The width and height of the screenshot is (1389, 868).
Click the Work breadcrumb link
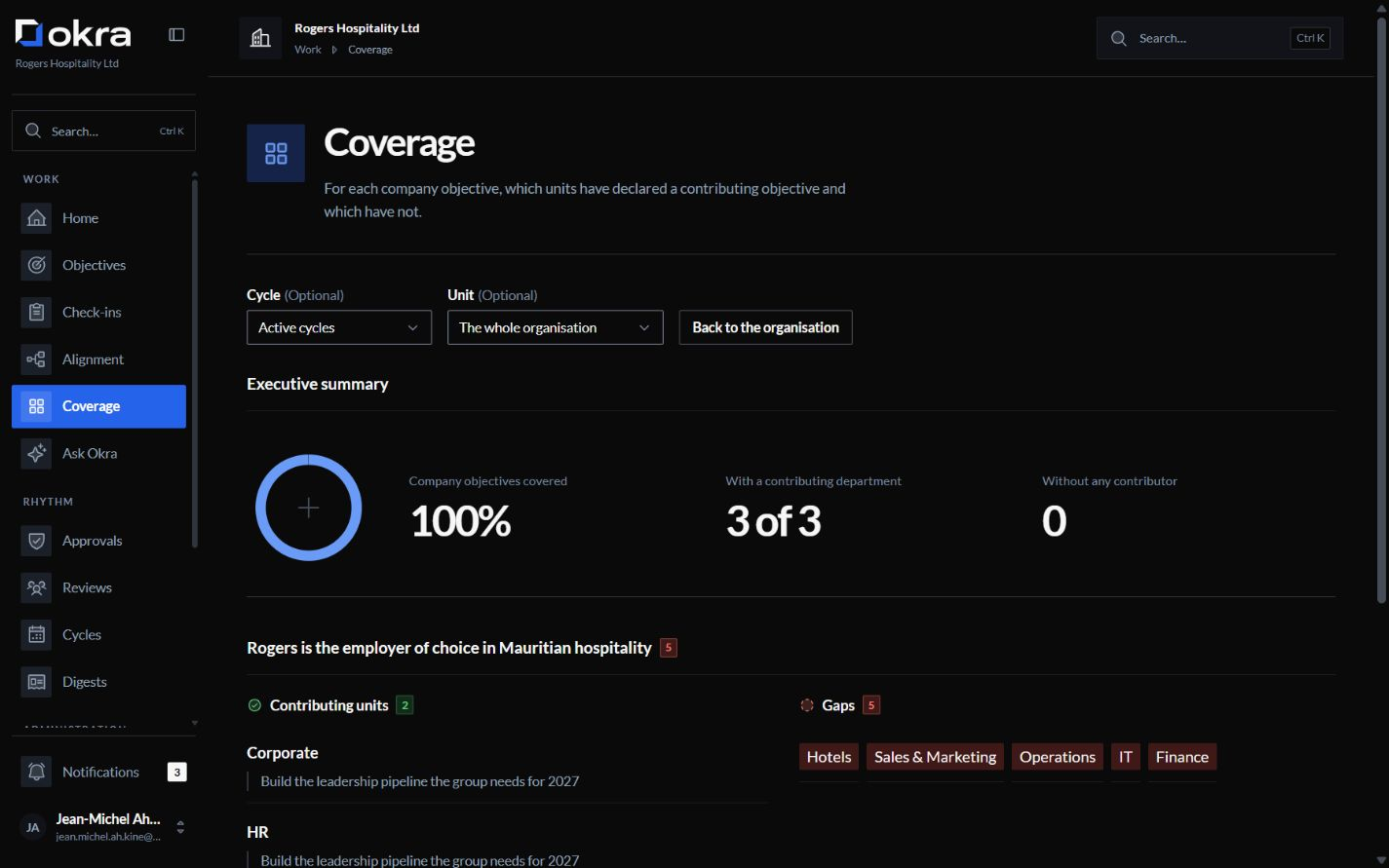[308, 50]
